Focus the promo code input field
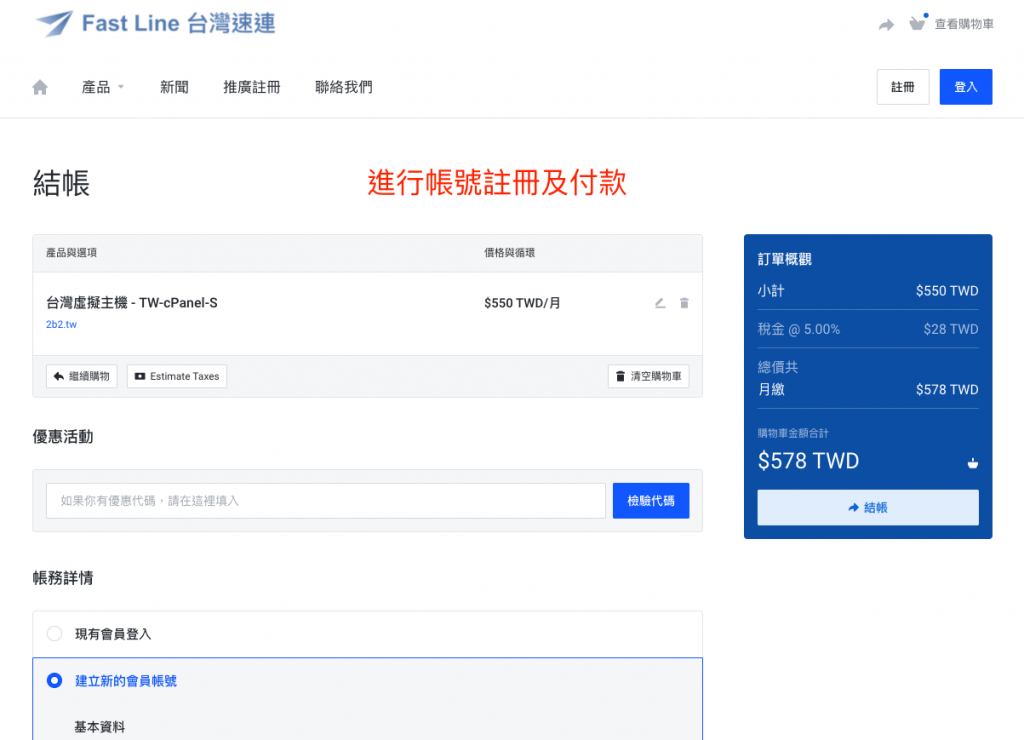This screenshot has width=1024, height=740. tap(326, 501)
